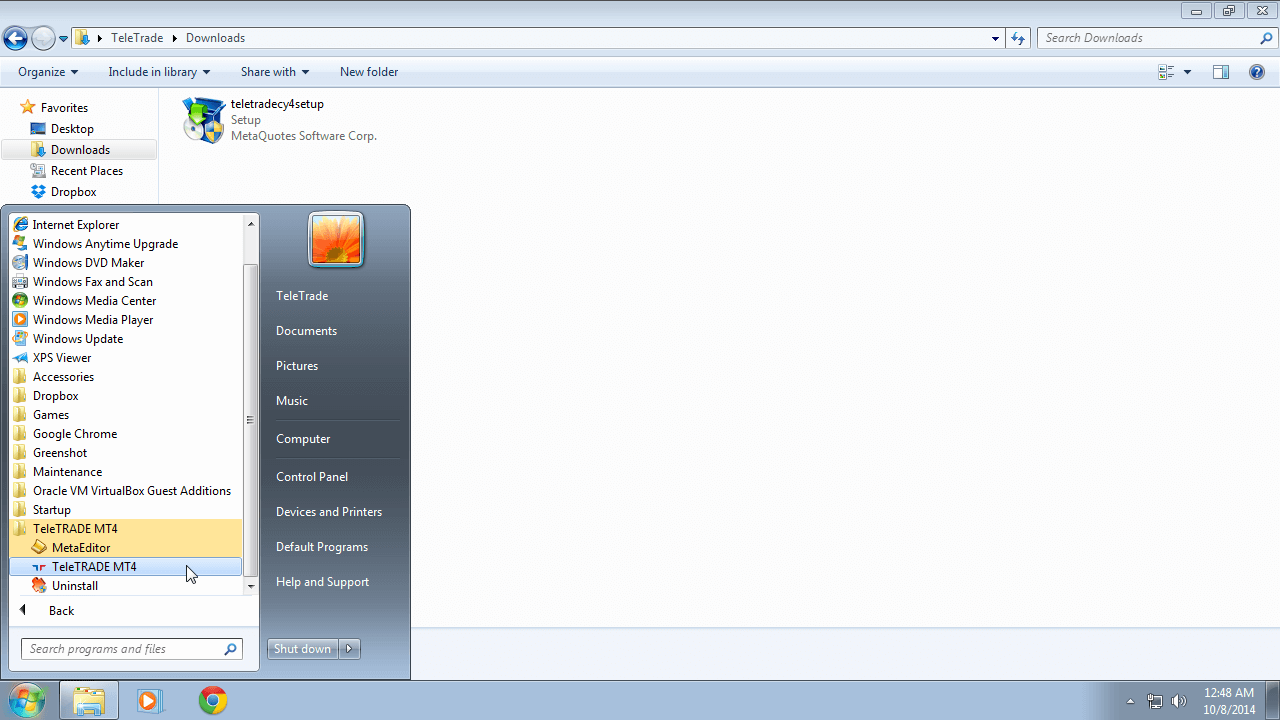Screen dimensions: 1280x720
Task: Expand the Shut down options arrow
Action: 349,649
